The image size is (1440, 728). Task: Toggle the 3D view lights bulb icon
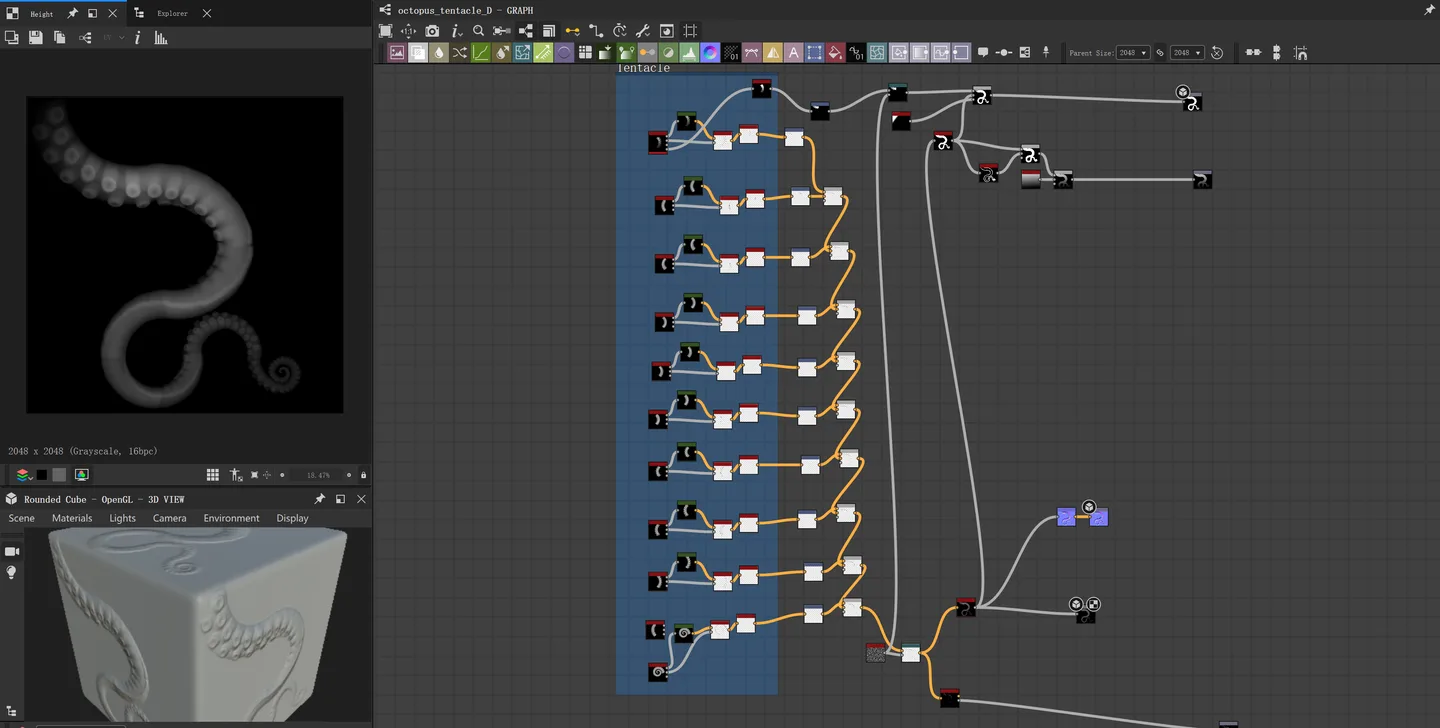[12, 572]
